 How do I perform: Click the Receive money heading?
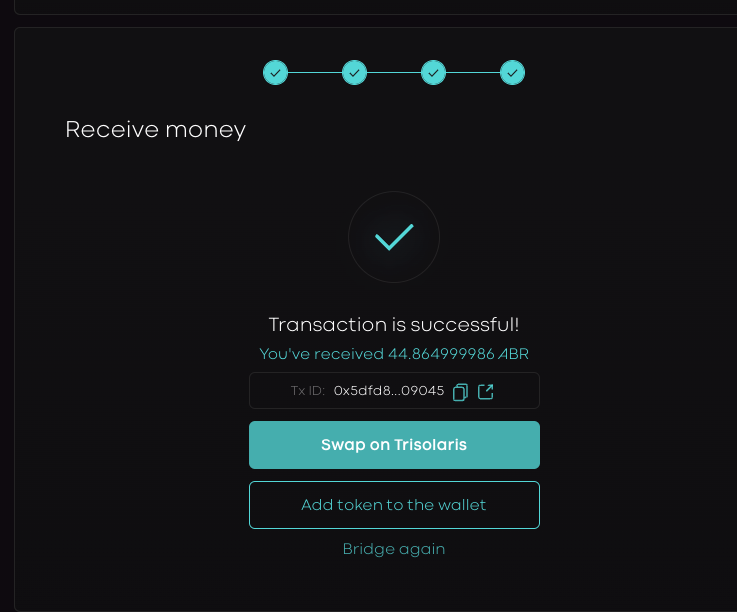click(155, 130)
